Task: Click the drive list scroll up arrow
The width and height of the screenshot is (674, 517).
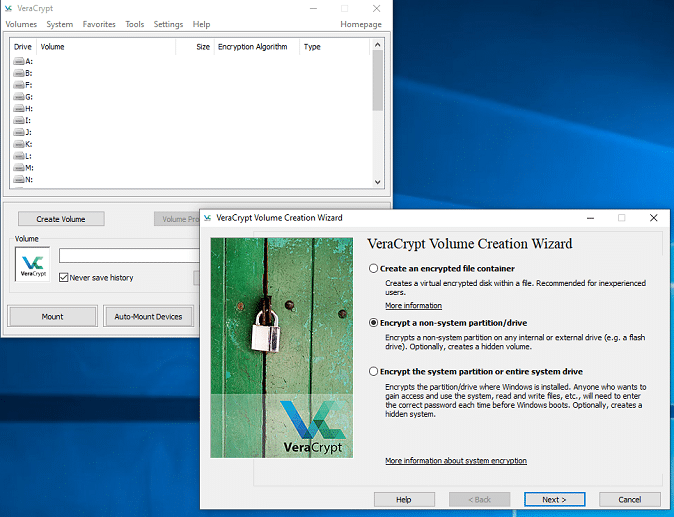Action: tap(377, 45)
